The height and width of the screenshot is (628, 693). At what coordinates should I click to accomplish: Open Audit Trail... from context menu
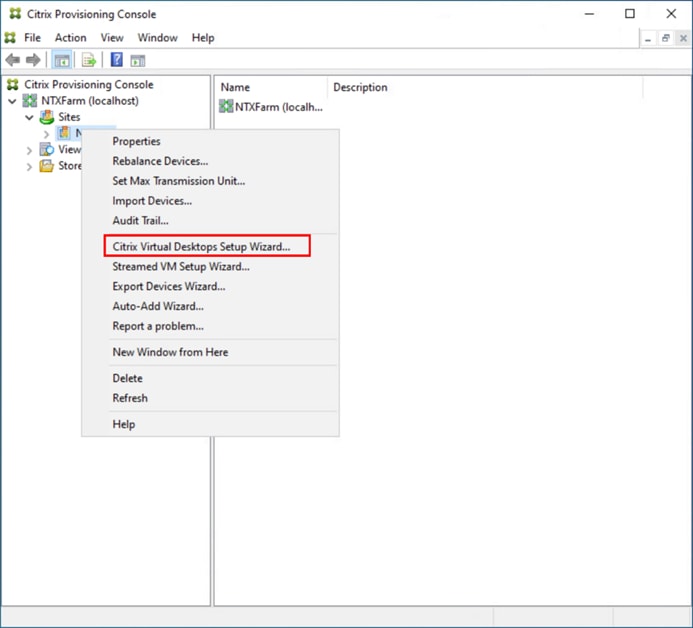click(x=210, y=221)
